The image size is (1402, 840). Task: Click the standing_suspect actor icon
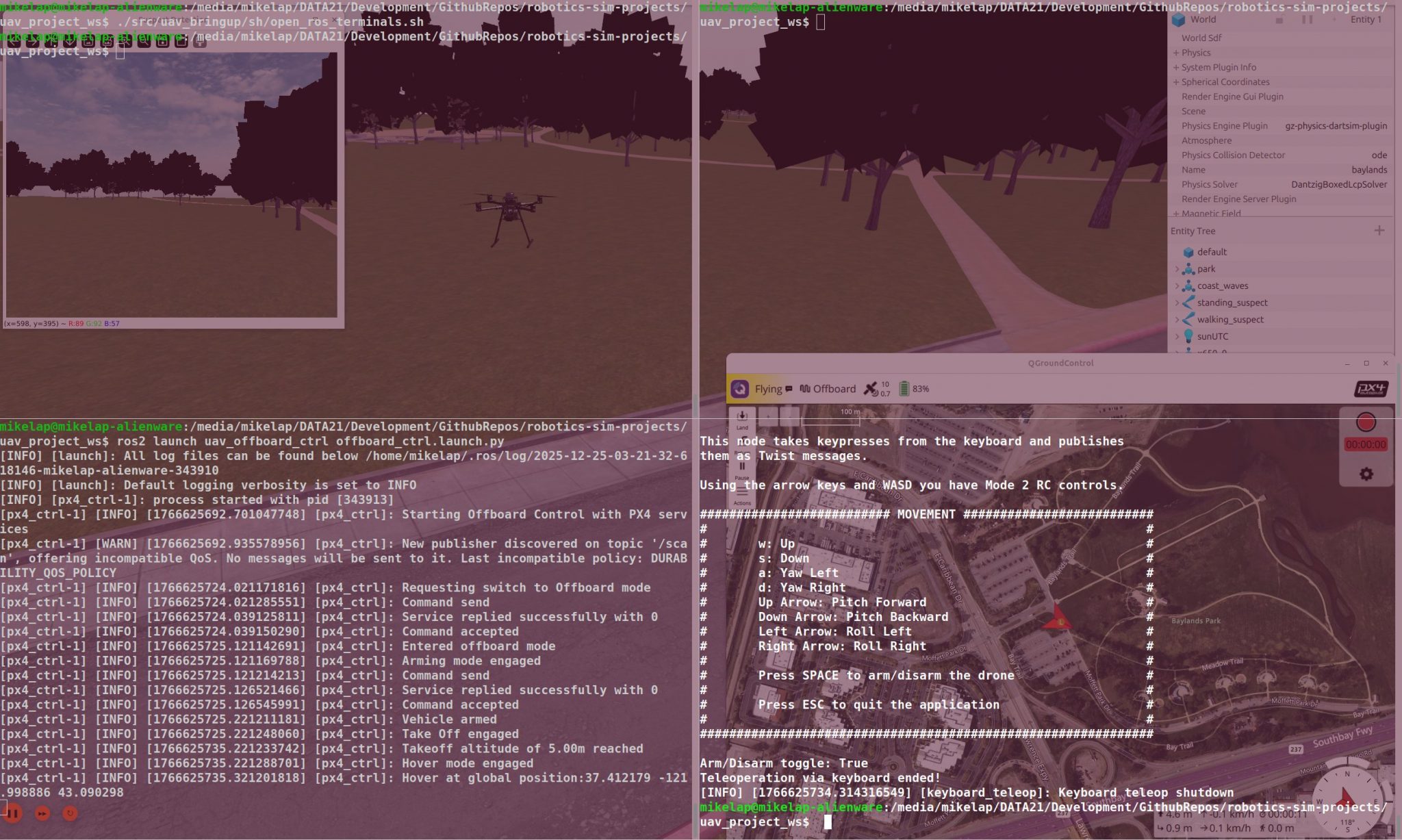tap(1189, 303)
